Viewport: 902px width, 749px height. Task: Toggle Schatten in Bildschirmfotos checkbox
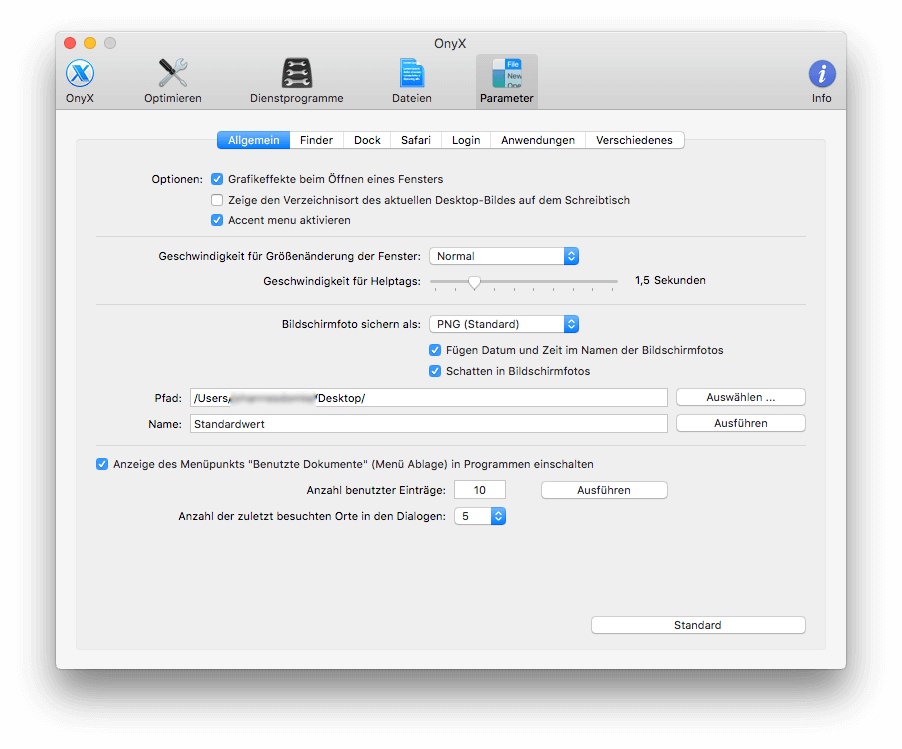pyautogui.click(x=435, y=372)
